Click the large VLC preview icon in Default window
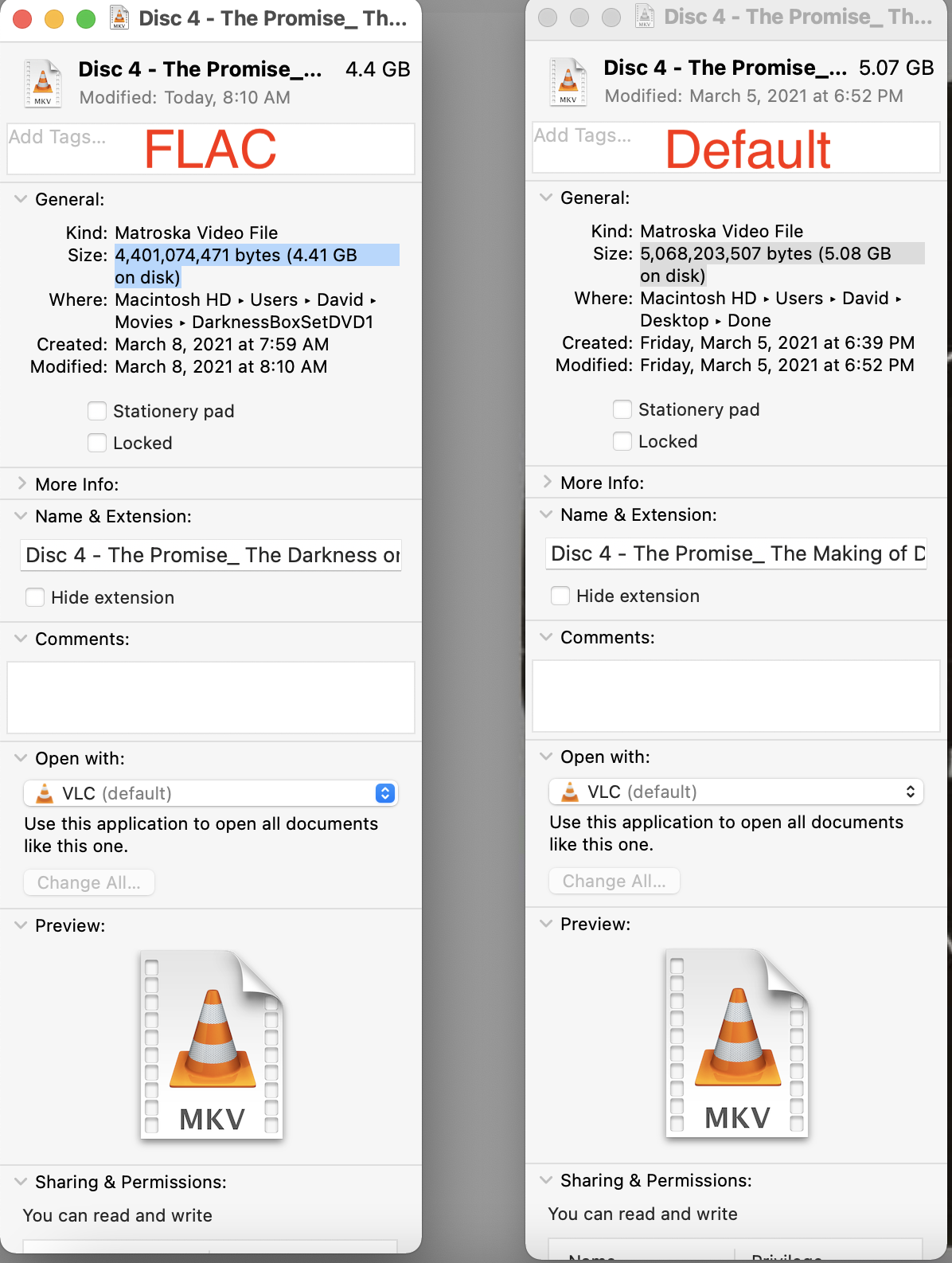952x1263 pixels. pos(737,1042)
